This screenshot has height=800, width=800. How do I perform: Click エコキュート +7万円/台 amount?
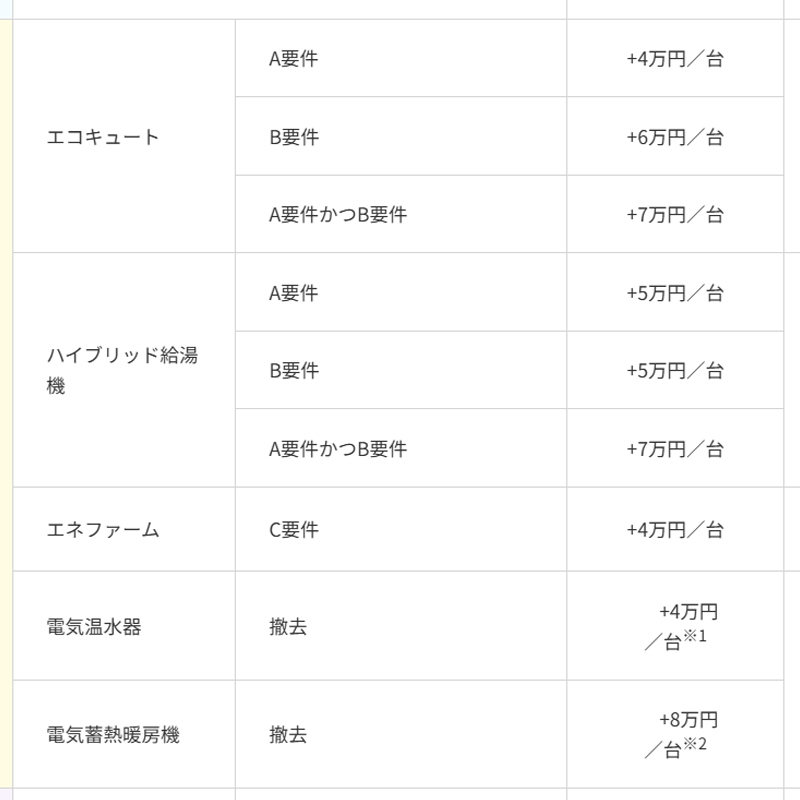(x=675, y=215)
